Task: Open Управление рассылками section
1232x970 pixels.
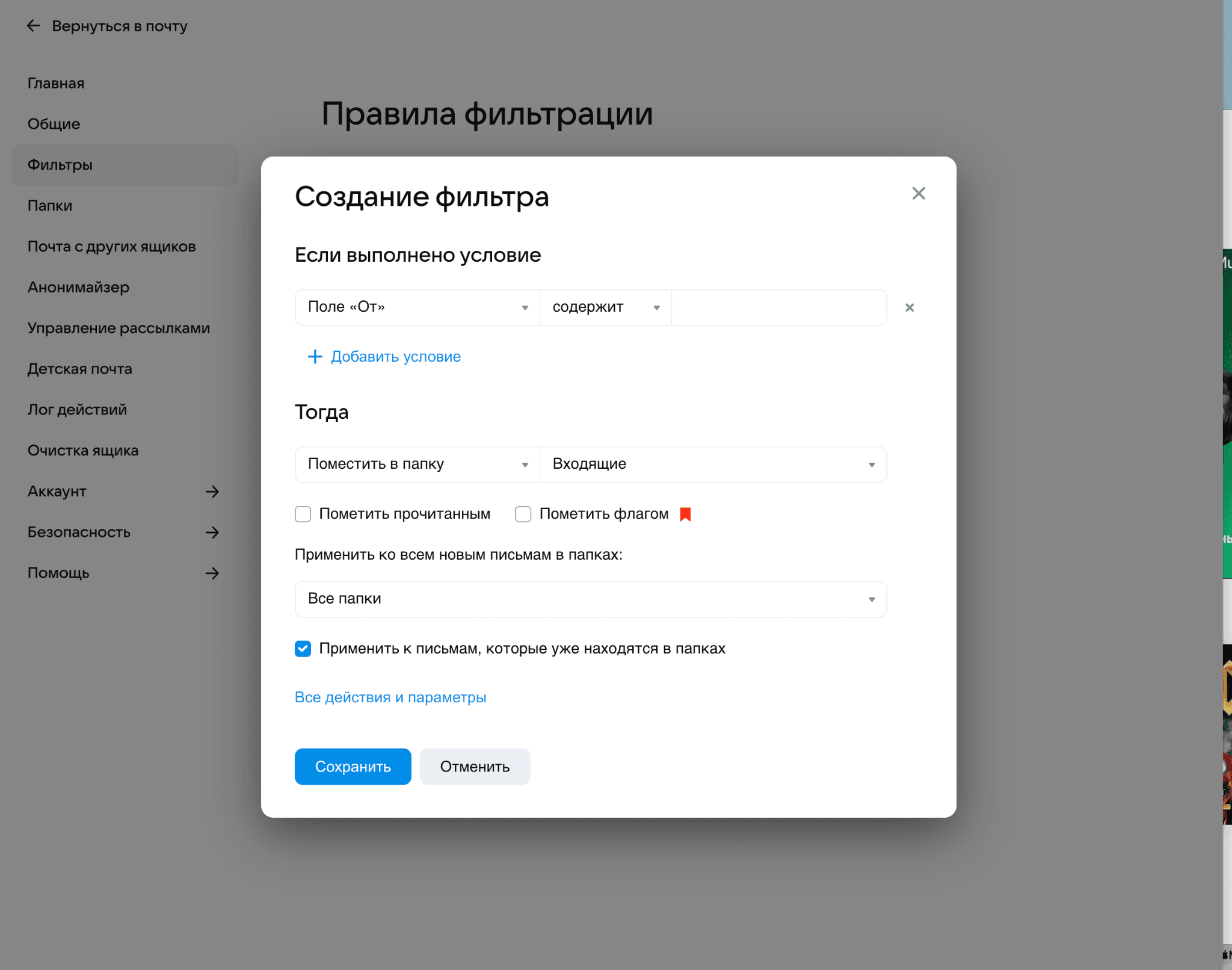Action: 119,329
